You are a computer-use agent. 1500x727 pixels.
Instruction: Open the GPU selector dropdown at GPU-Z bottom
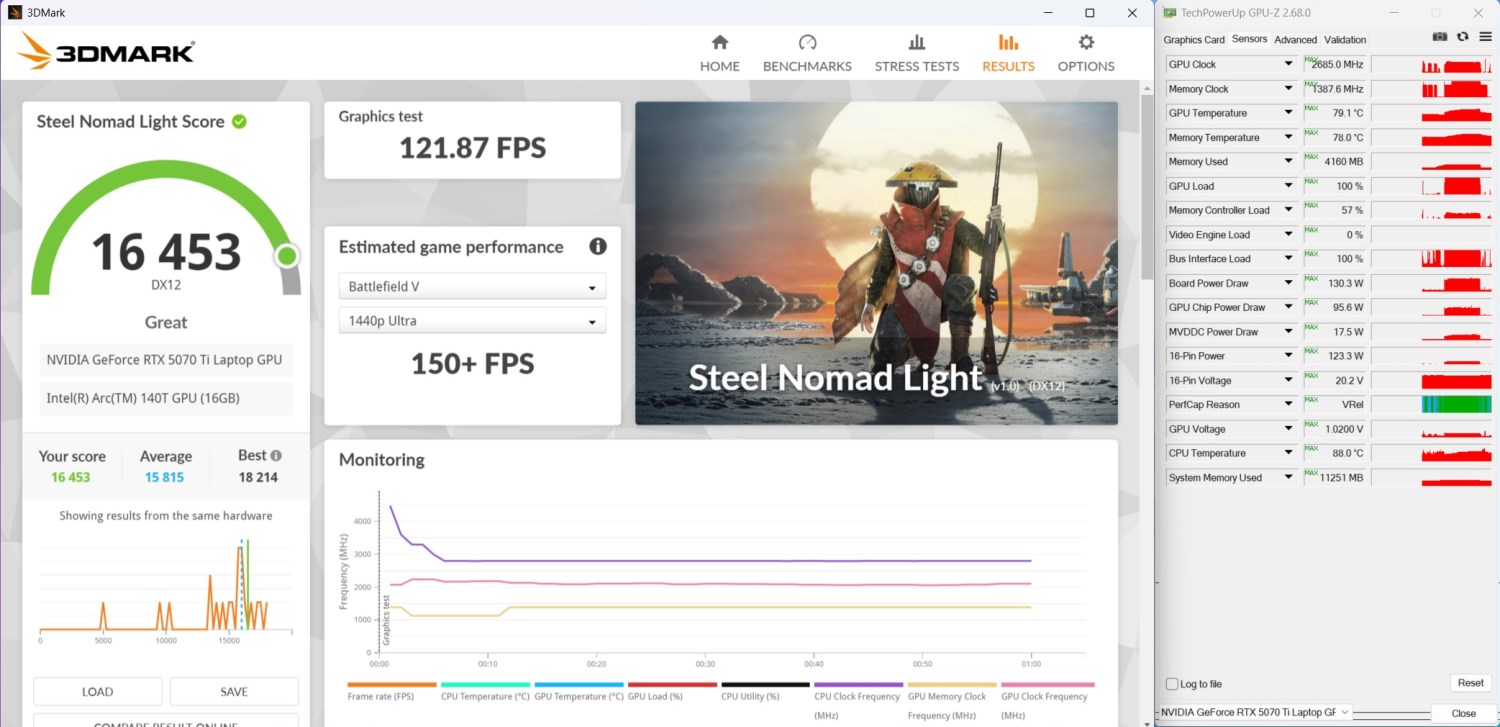[1256, 712]
